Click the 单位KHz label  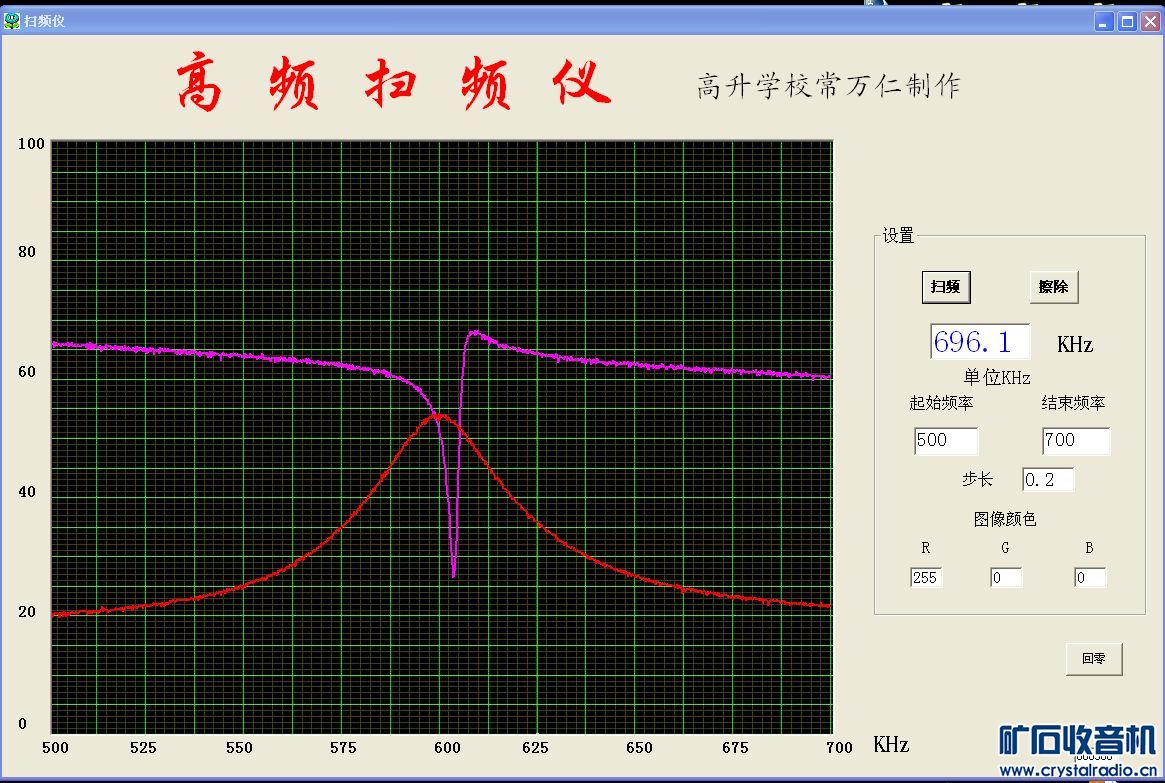click(x=997, y=377)
